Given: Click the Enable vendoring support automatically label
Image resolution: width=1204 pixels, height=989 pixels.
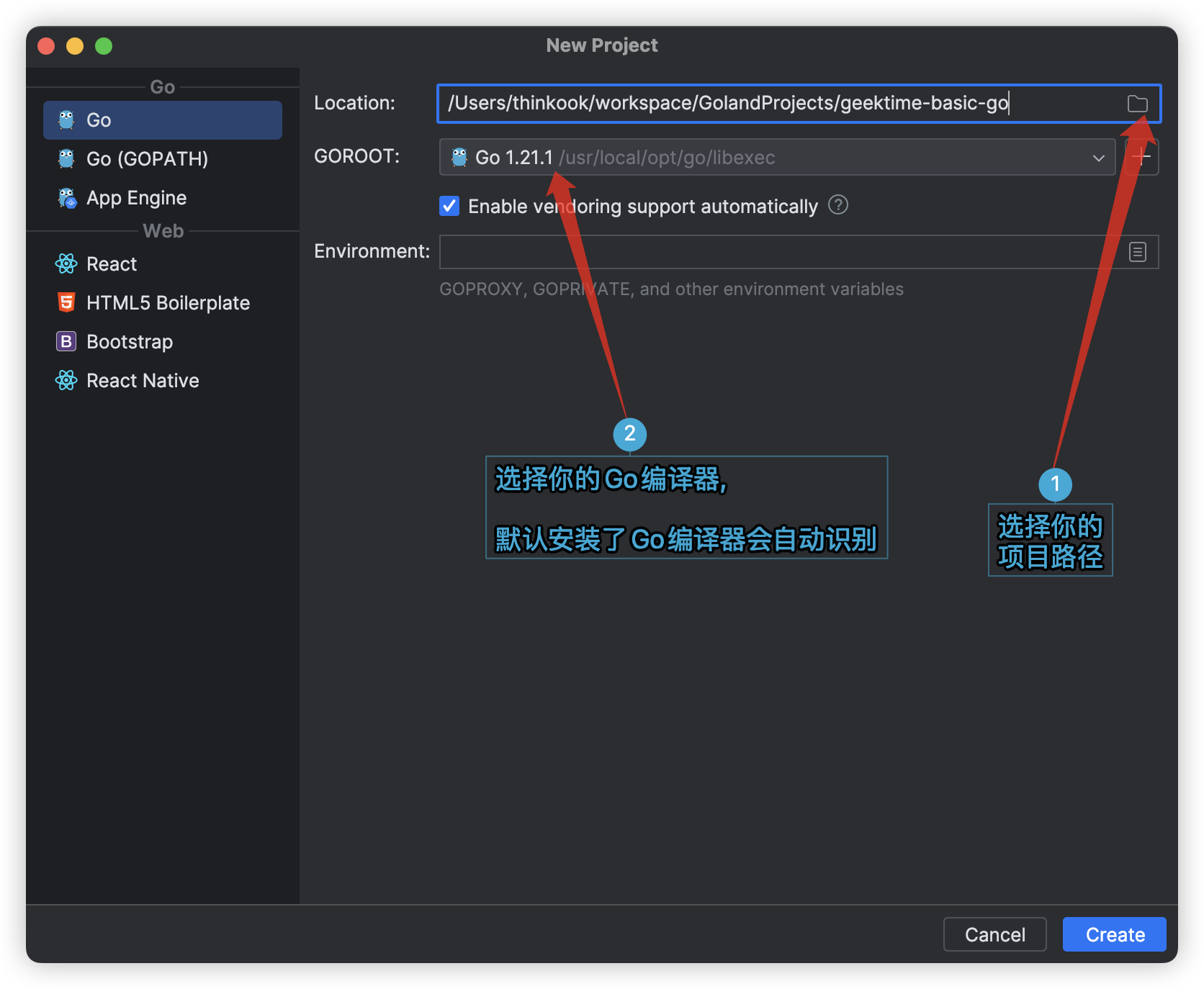Looking at the screenshot, I should 643,207.
